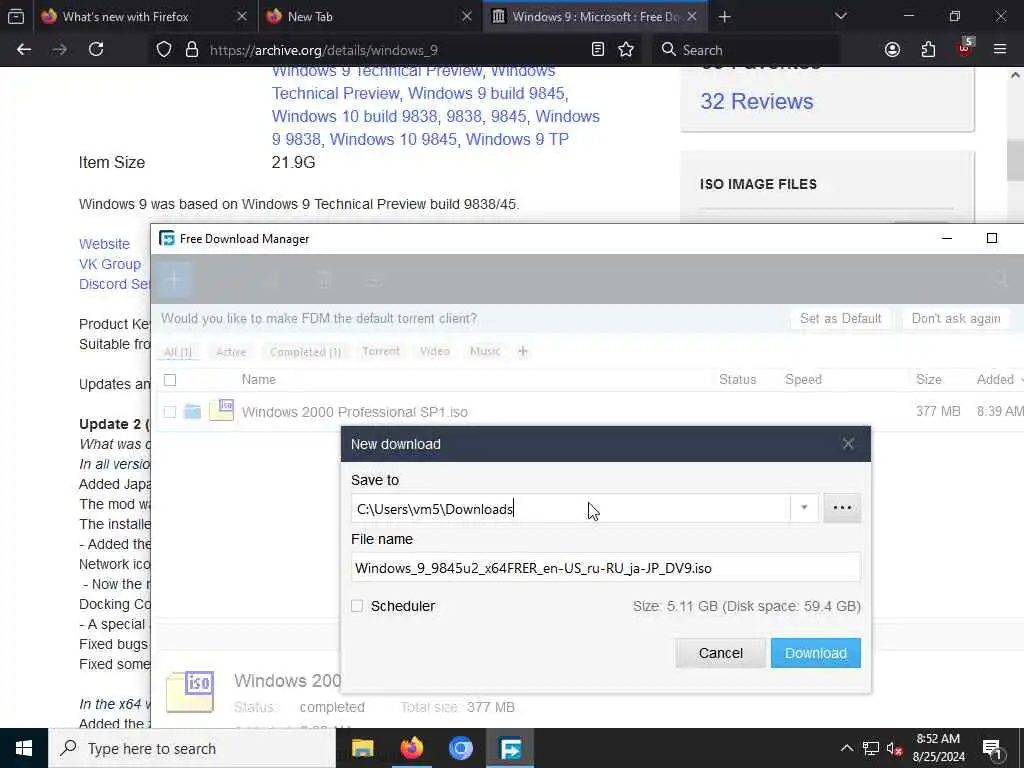
Task: Select the Active filter tab
Action: click(x=231, y=352)
